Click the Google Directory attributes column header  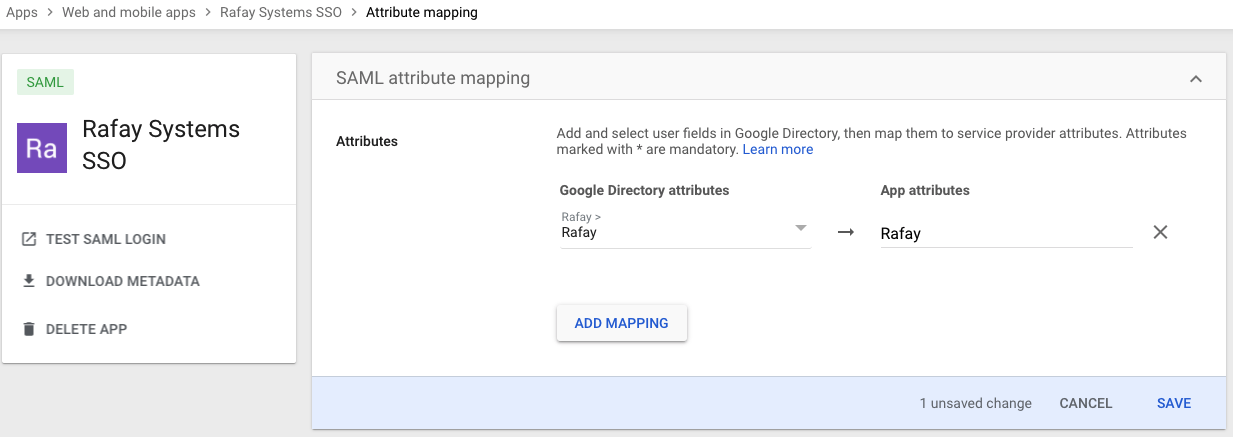click(644, 190)
